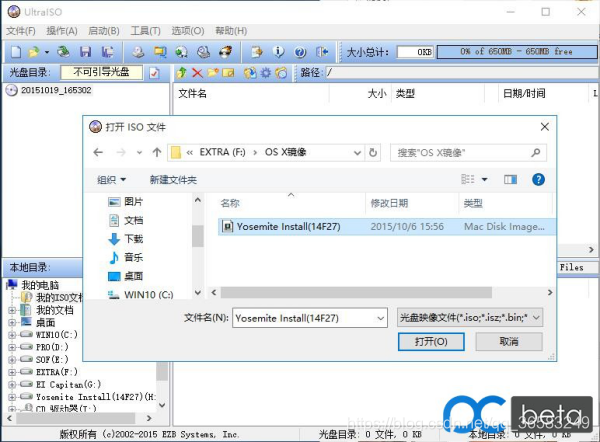Click the red X delete icon

pyautogui.click(x=197, y=72)
